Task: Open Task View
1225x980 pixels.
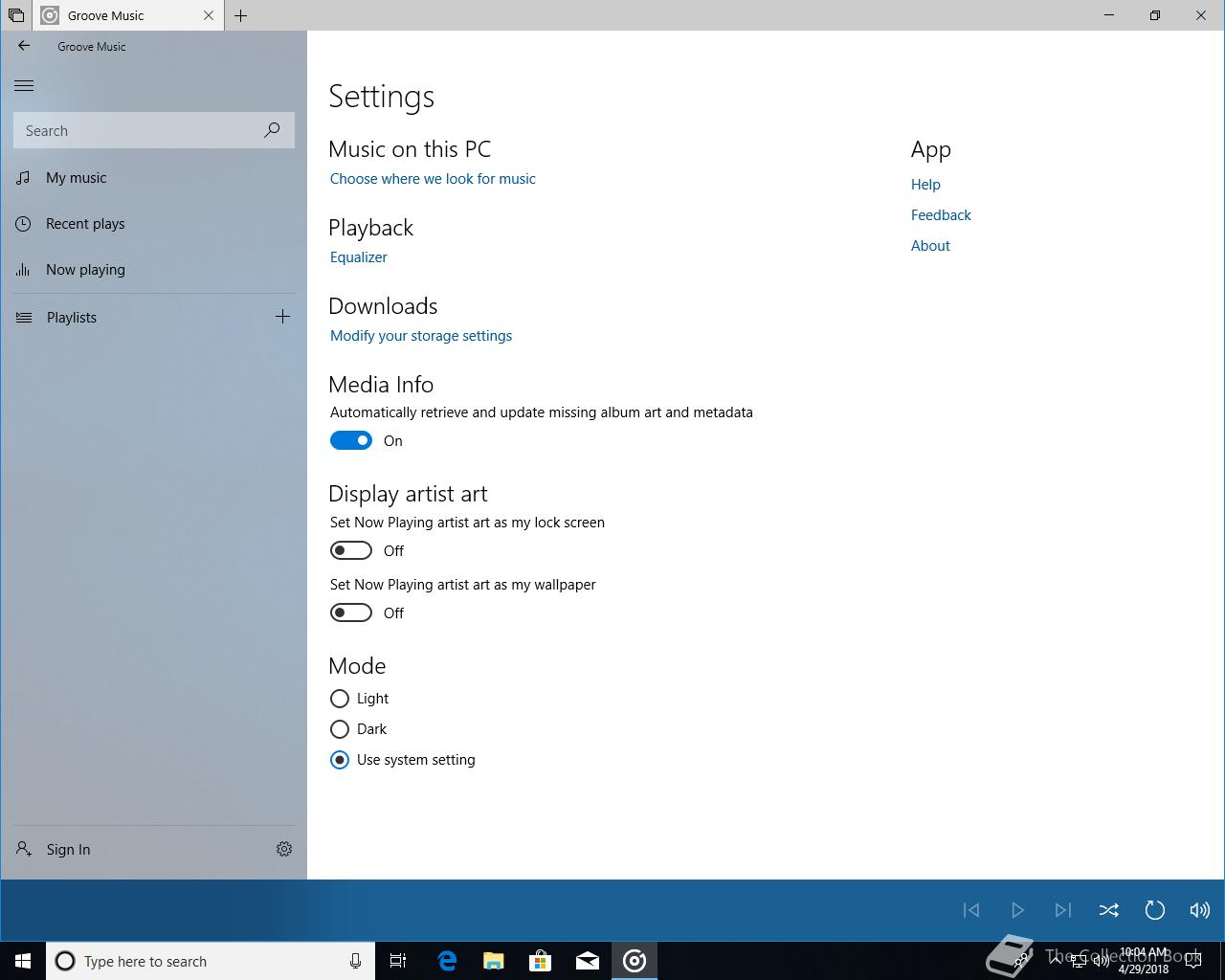Action: [x=398, y=961]
